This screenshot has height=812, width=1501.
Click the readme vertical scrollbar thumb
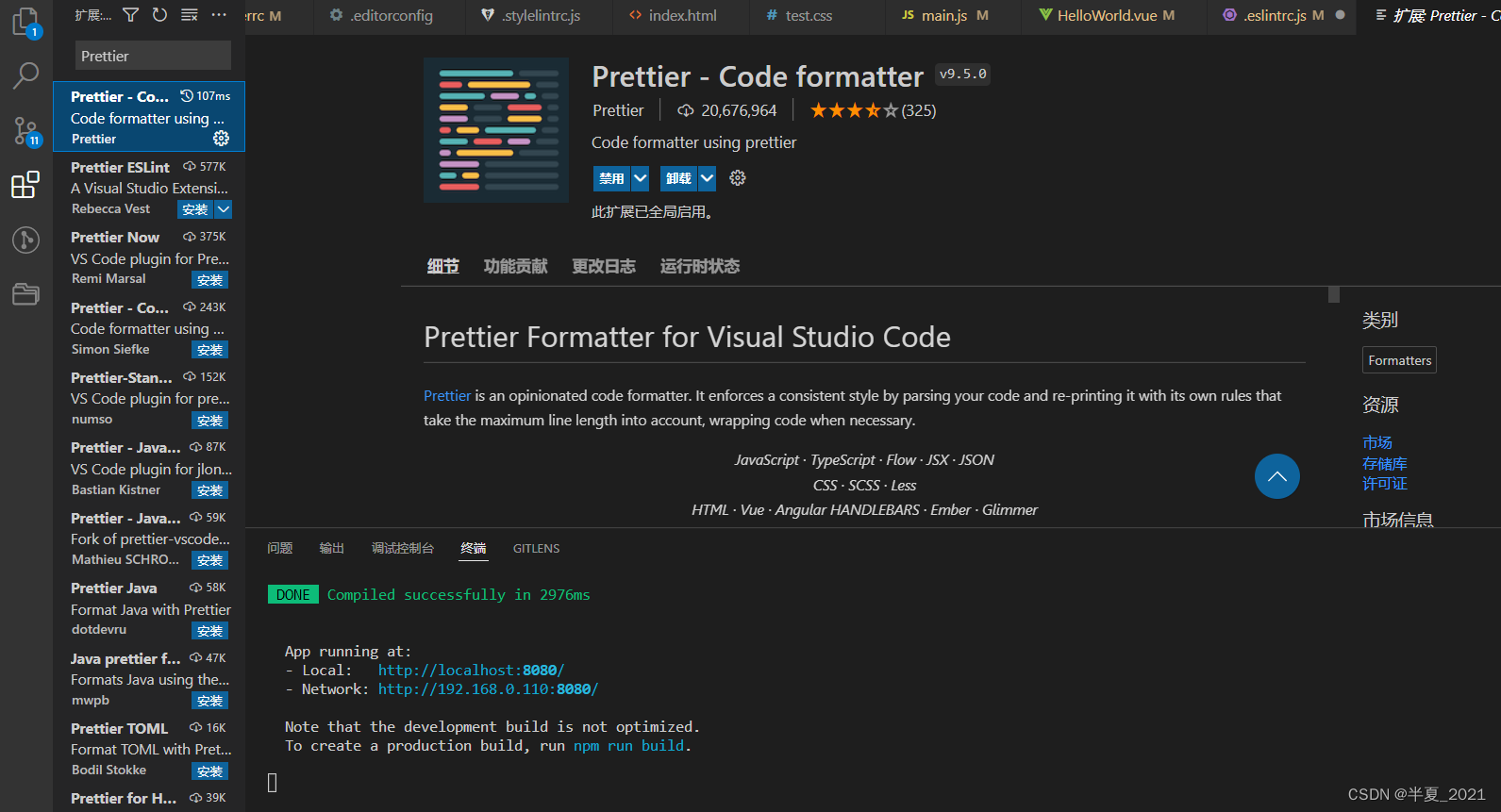(x=1334, y=294)
